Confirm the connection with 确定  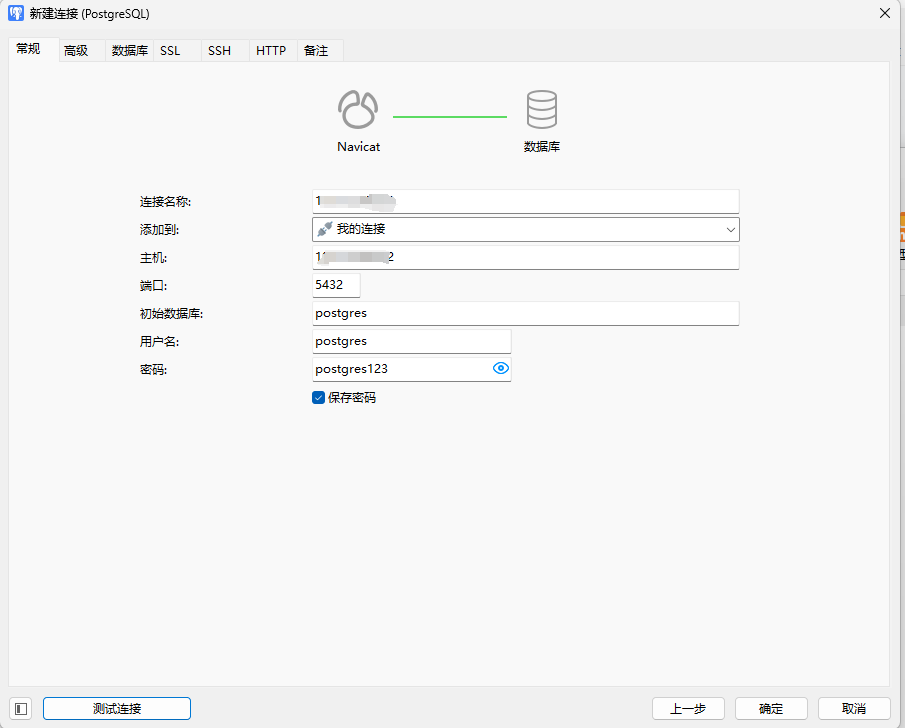pos(771,708)
